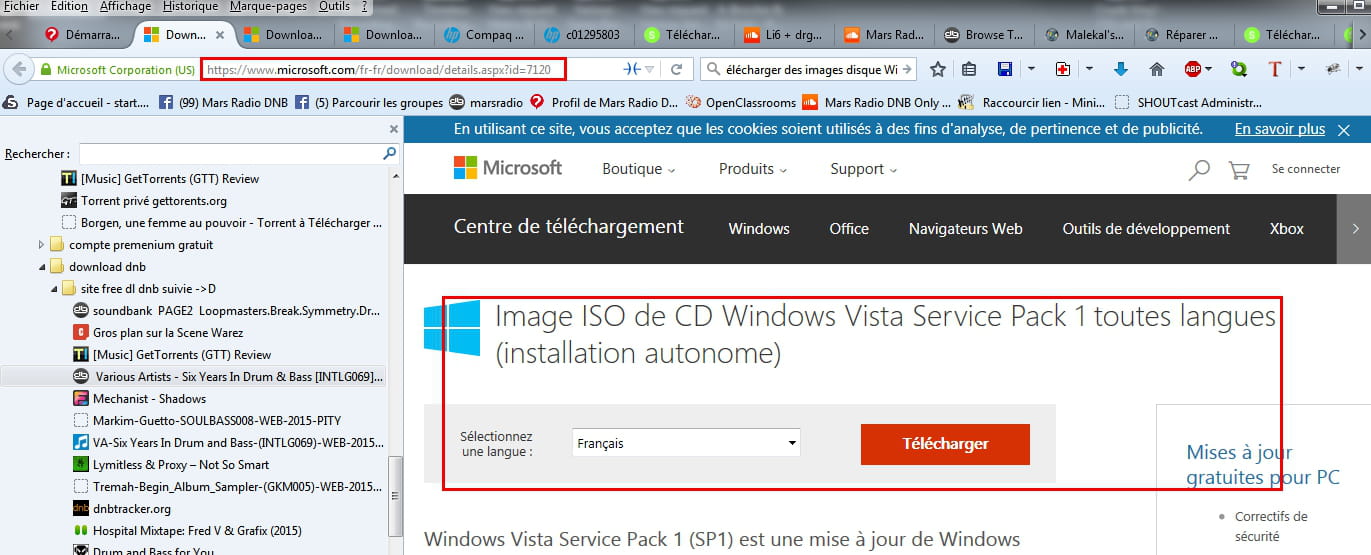Click the red cross first-aid toolbar icon
Image resolution: width=1371 pixels, height=555 pixels.
(x=1063, y=70)
